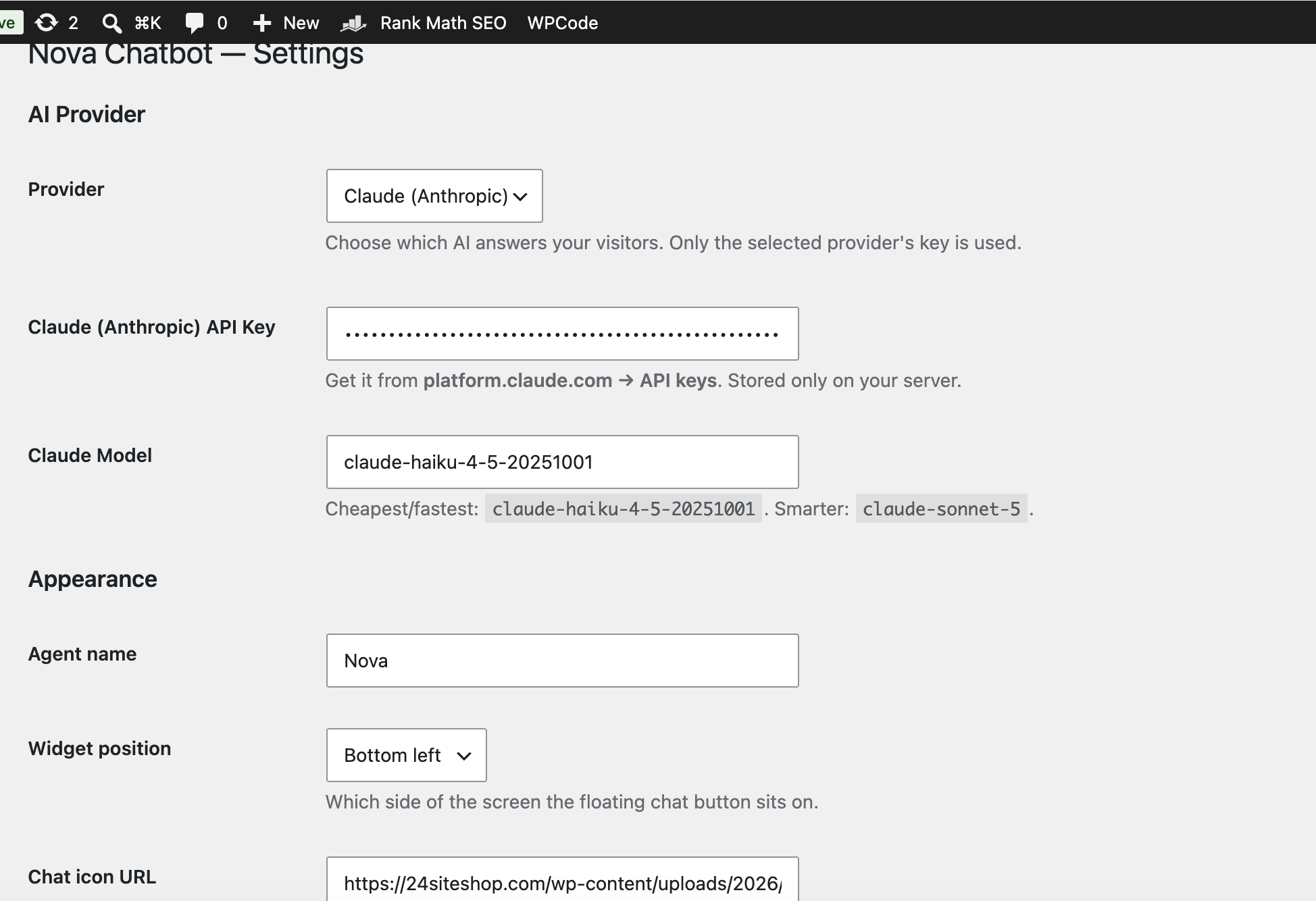Click the Widget position label
1316x901 pixels.
coord(99,748)
